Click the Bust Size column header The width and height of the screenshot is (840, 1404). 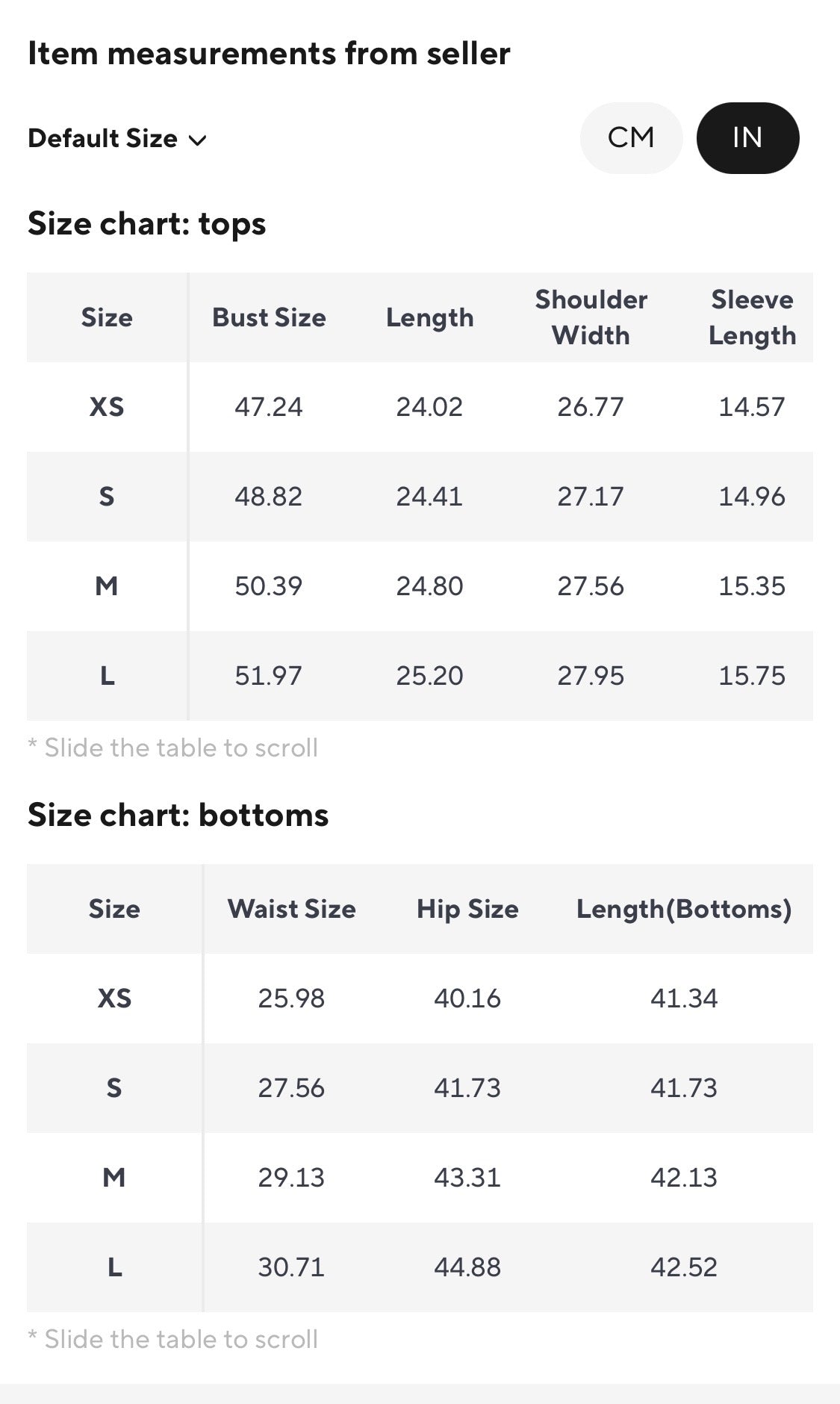269,317
